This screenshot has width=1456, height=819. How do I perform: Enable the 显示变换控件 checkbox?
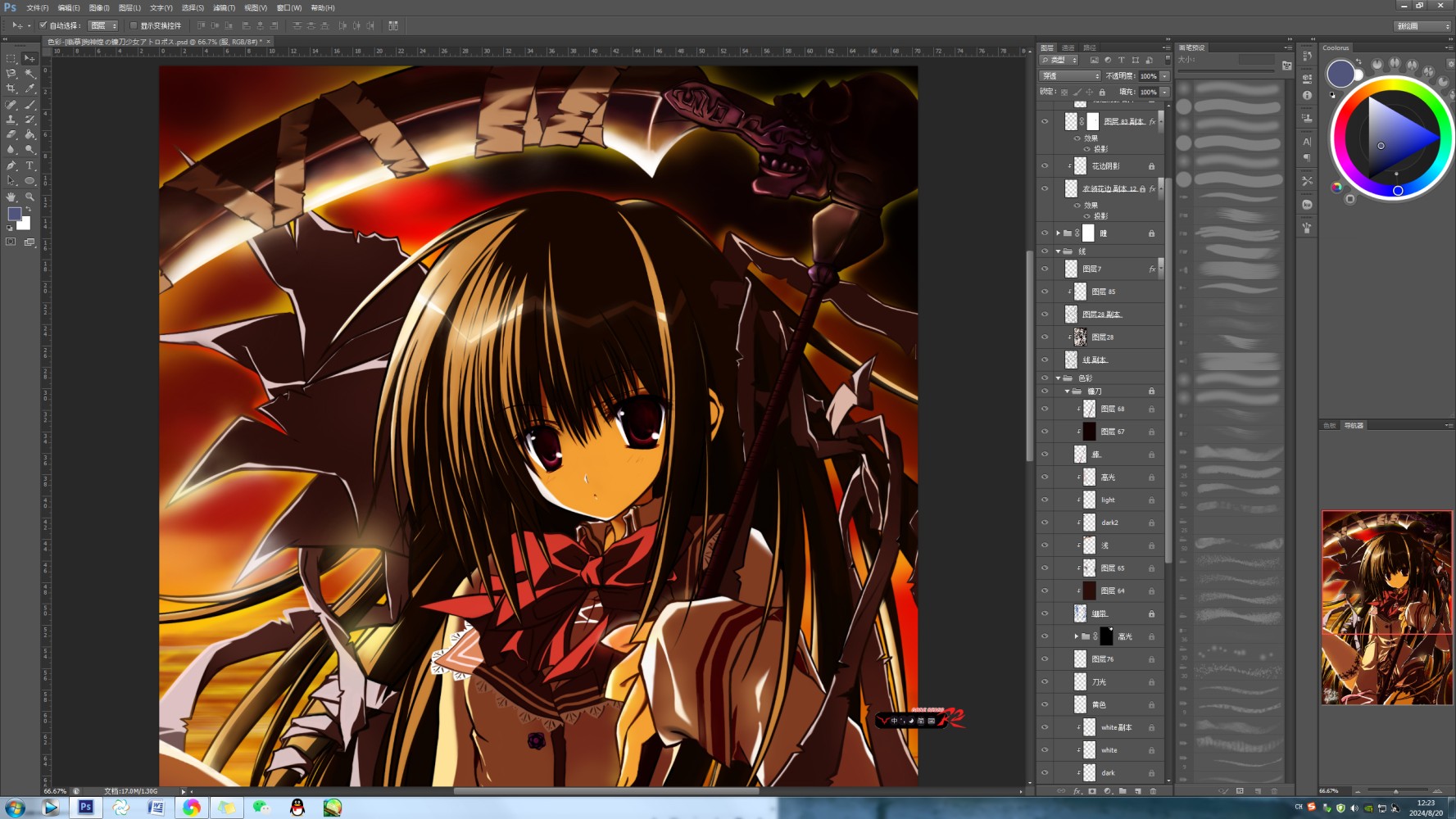(134, 25)
